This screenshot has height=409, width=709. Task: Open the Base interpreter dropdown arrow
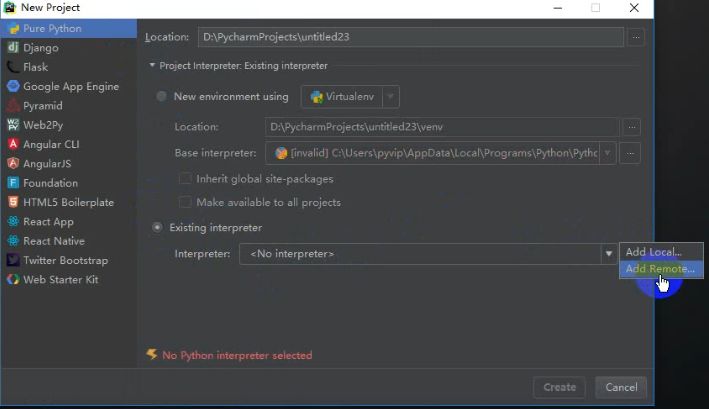608,153
